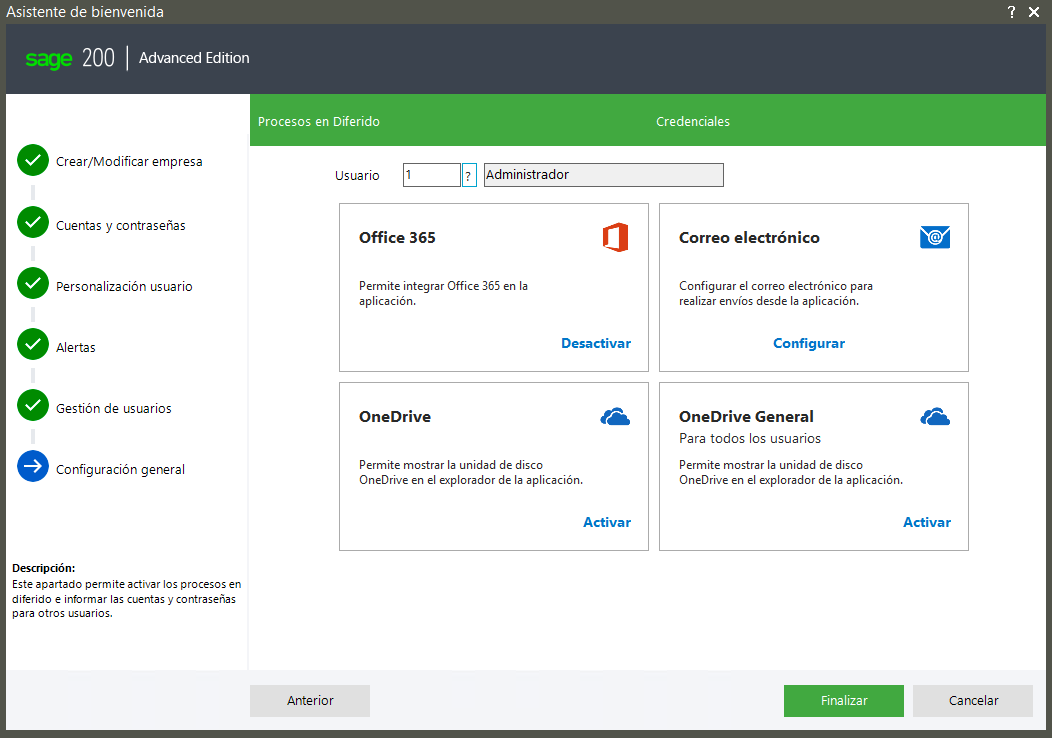Click the 'Para todos los usuarios' subtitle

point(749,439)
